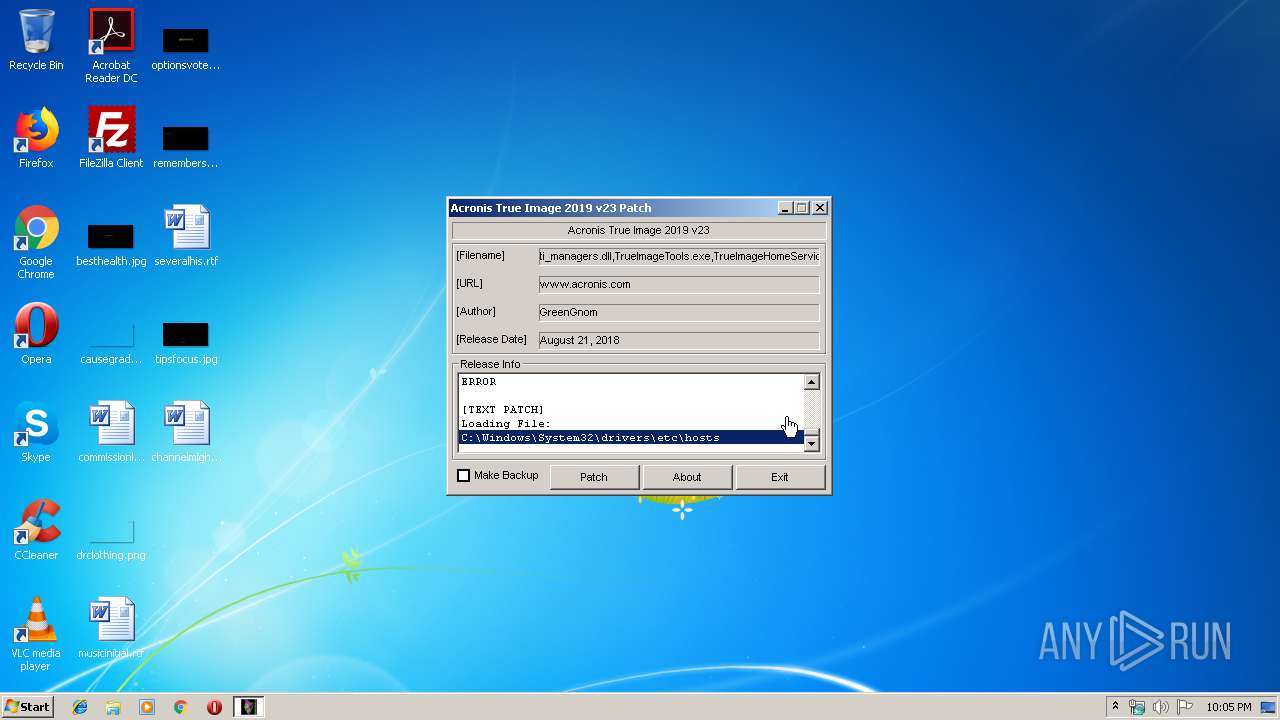Launch Skype desktop shortcut
Image resolution: width=1280 pixels, height=720 pixels.
coord(36,432)
